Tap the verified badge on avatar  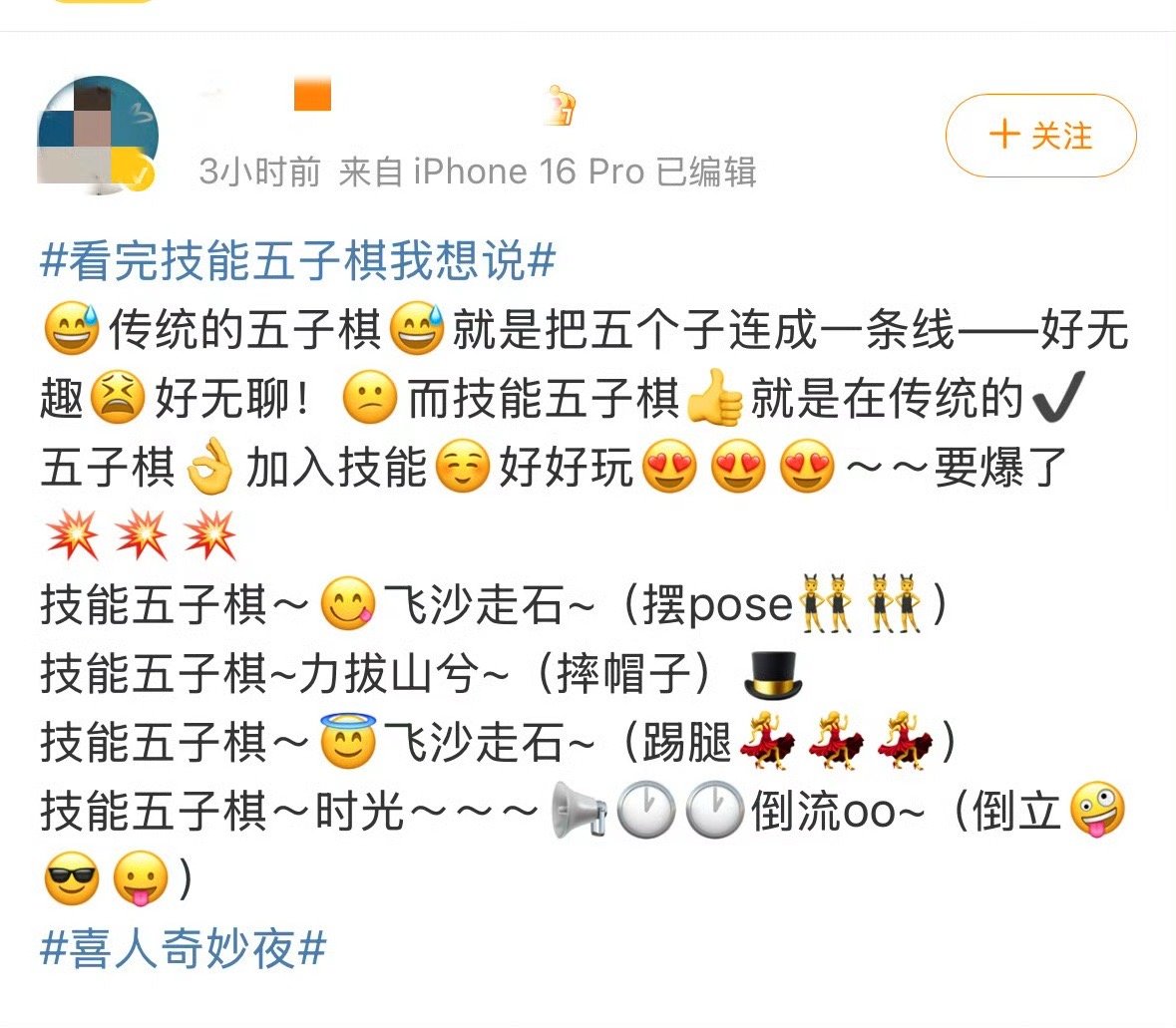pos(140,176)
